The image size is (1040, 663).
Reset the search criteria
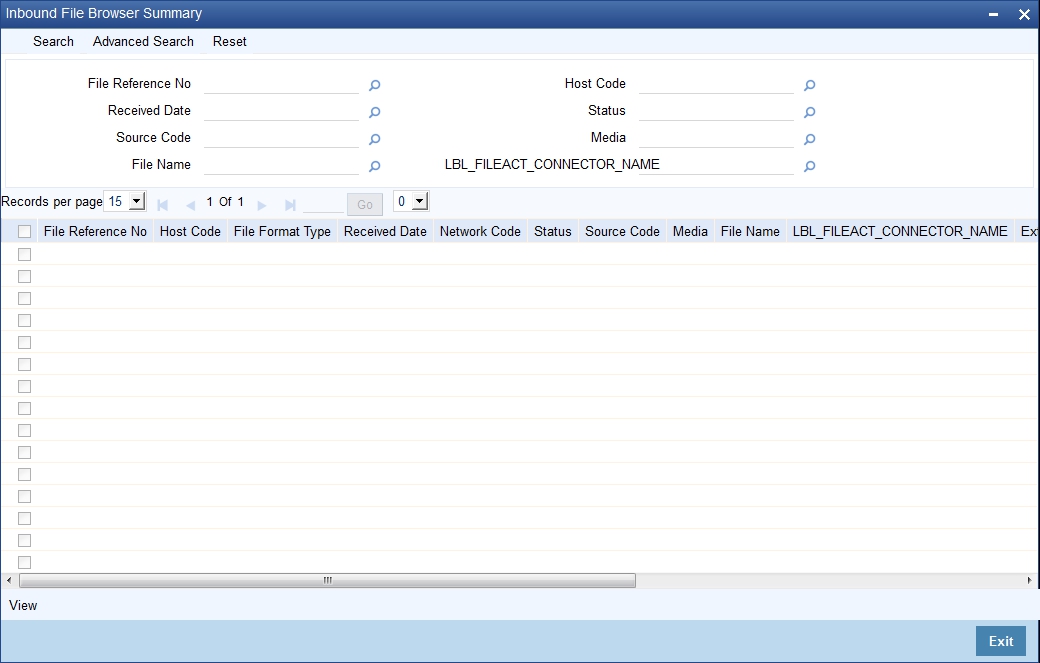[229, 41]
